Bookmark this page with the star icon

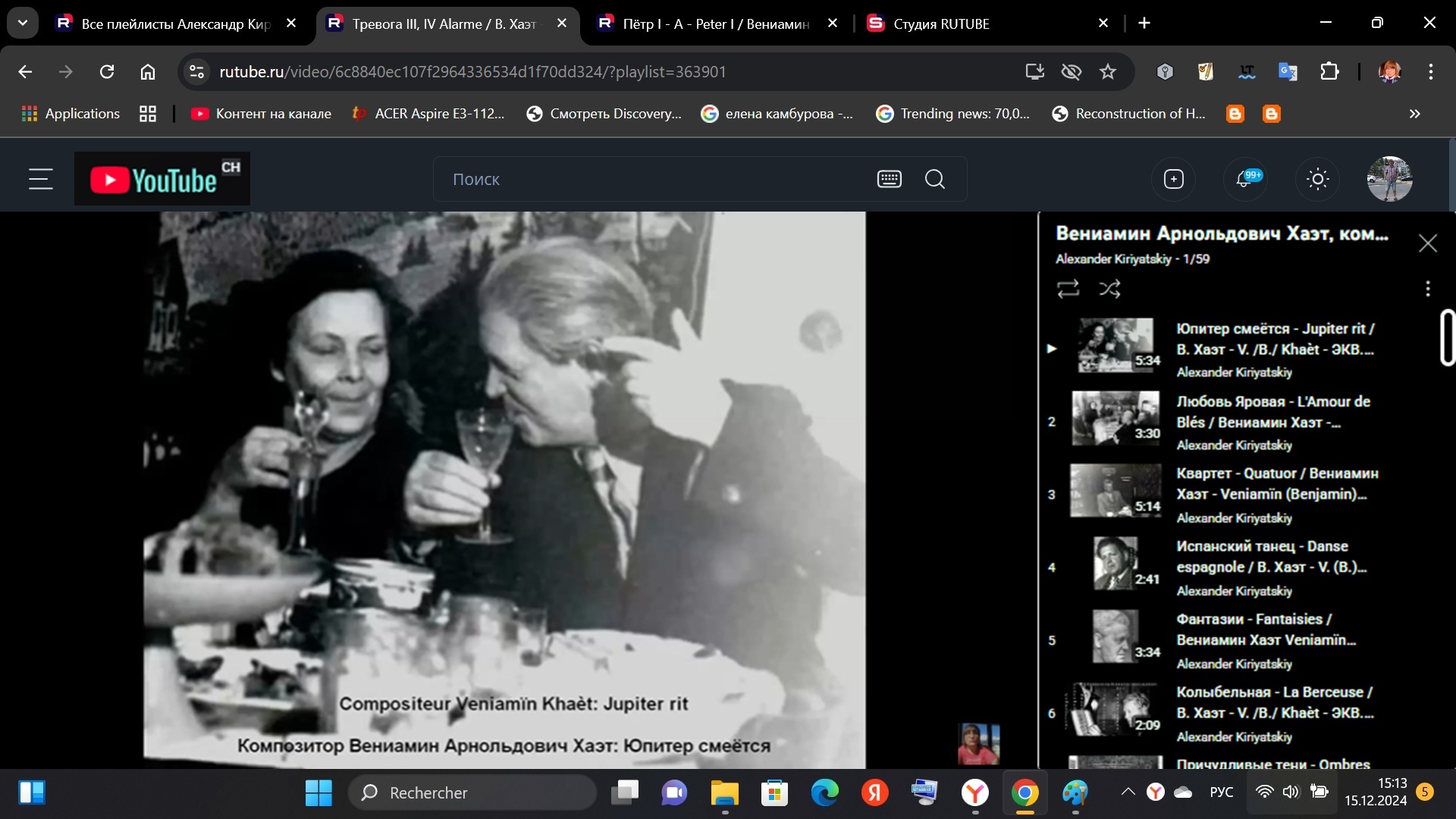tap(1108, 72)
